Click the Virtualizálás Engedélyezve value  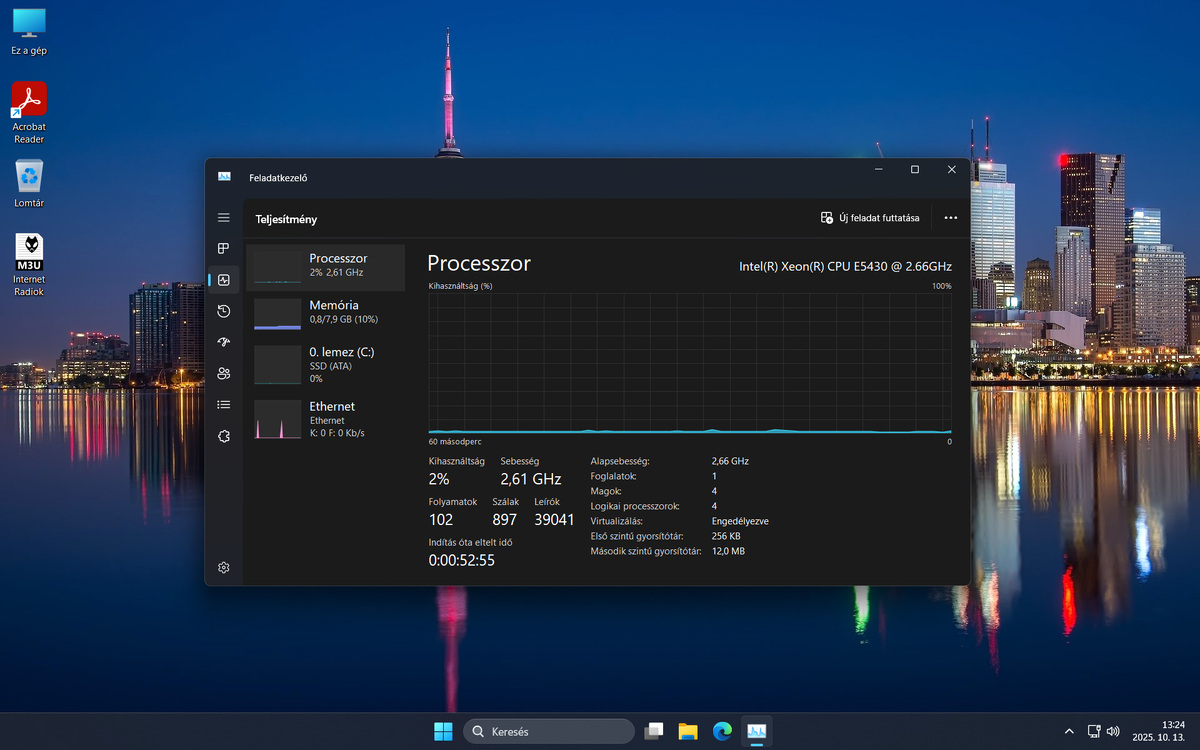click(x=740, y=521)
